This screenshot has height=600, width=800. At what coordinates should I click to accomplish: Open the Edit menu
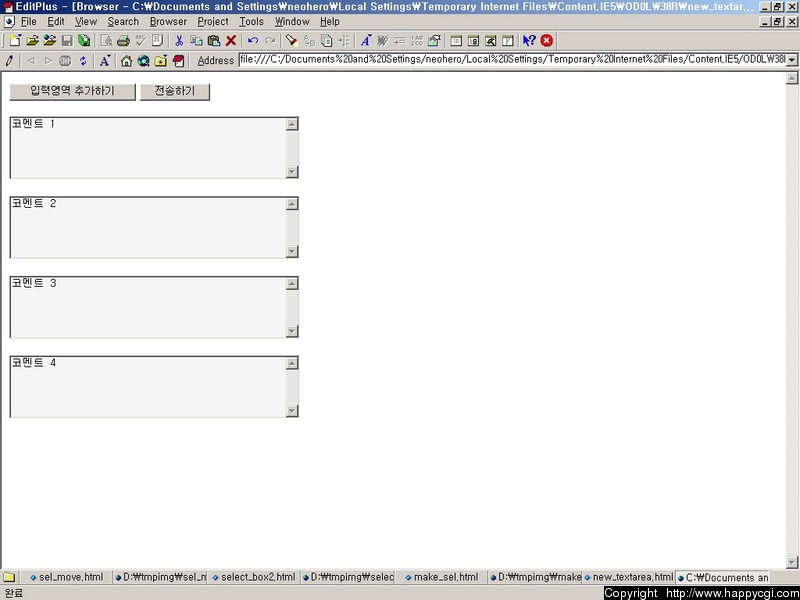pyautogui.click(x=56, y=21)
